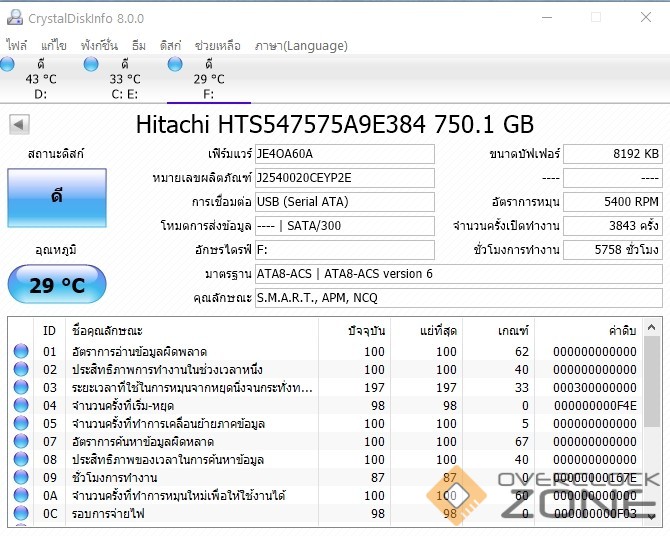This screenshot has width=670, height=536.
Task: Click the scroll down arrow of attribute list
Action: coord(652,517)
